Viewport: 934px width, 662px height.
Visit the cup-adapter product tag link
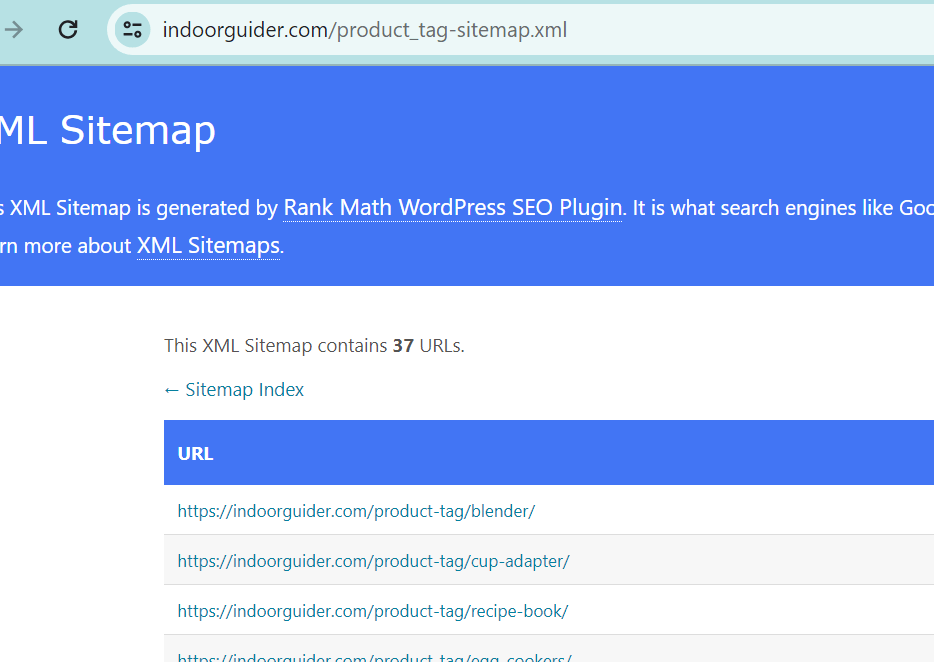click(372, 561)
